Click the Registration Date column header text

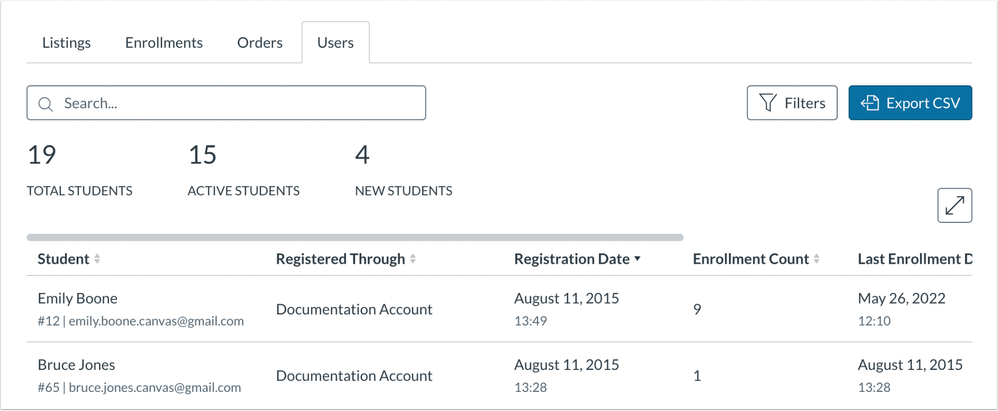pyautogui.click(x=571, y=259)
